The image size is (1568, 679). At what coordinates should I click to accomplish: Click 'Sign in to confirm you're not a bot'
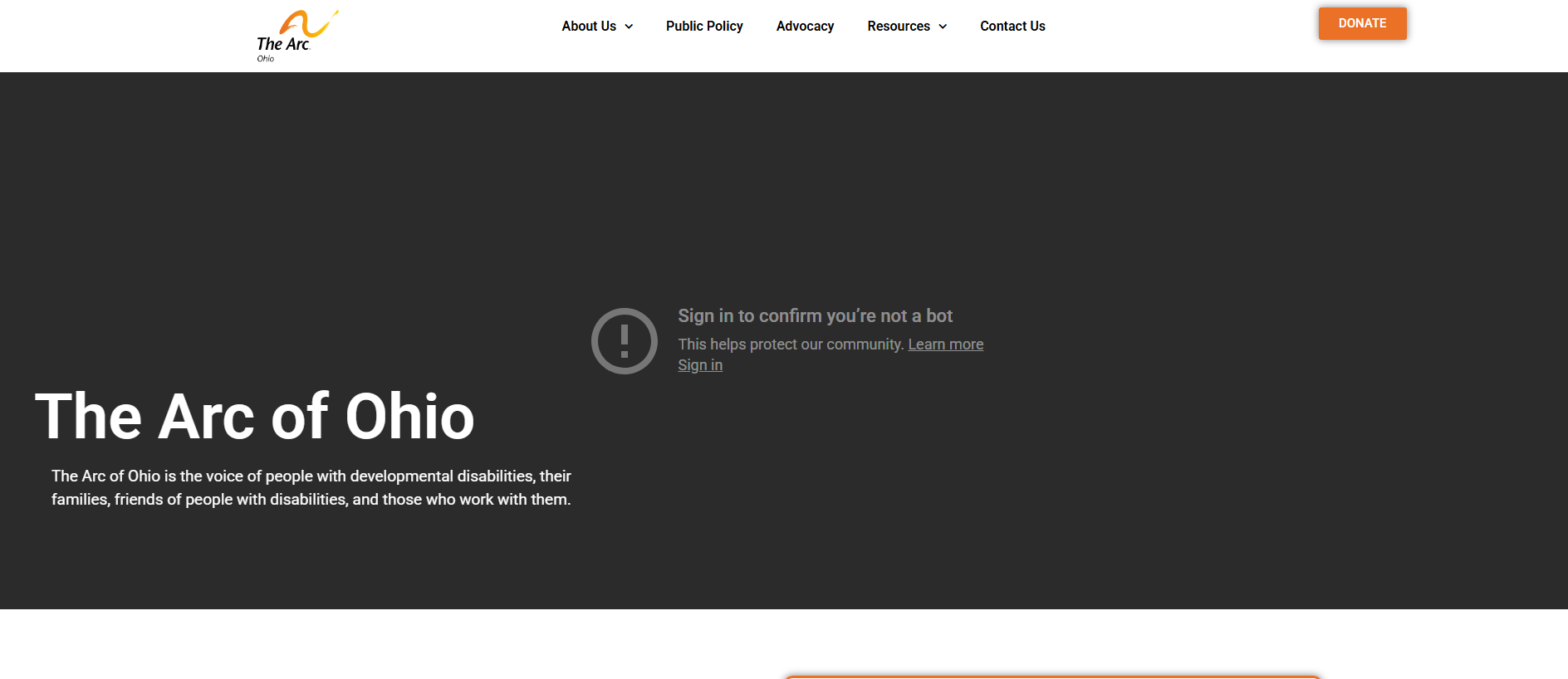coord(815,316)
